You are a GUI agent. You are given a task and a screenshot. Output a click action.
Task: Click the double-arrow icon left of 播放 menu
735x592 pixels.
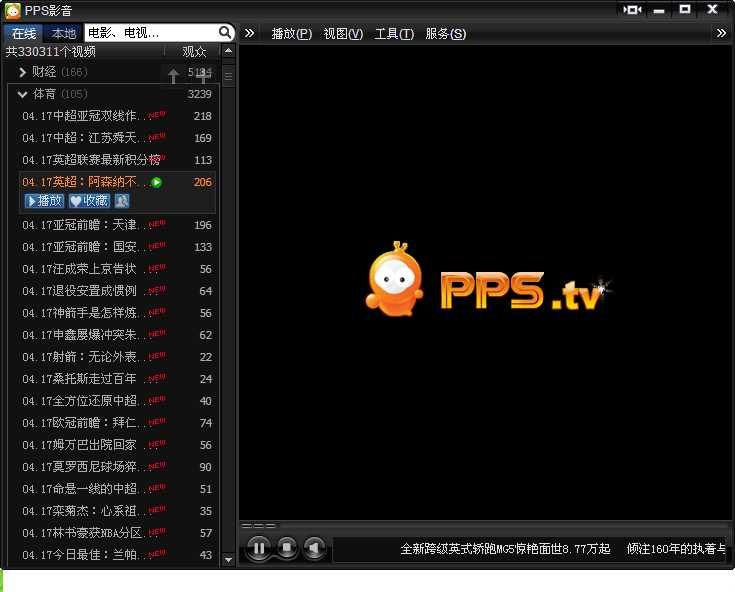(x=250, y=33)
